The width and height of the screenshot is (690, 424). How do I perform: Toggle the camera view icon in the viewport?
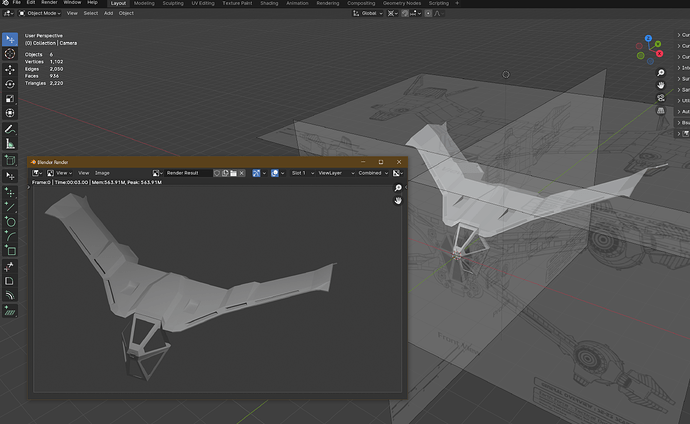coord(661,98)
